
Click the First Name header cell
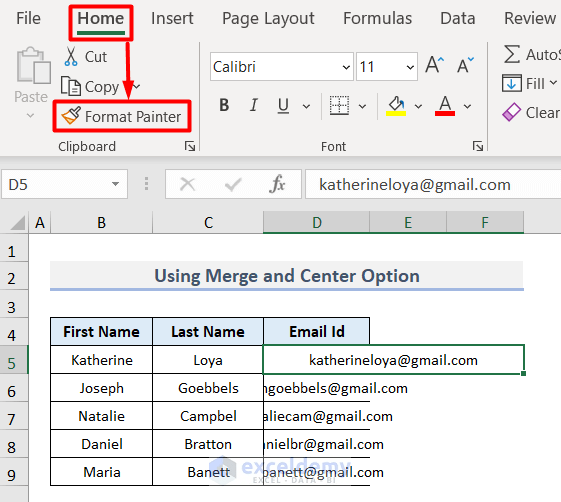point(102,331)
